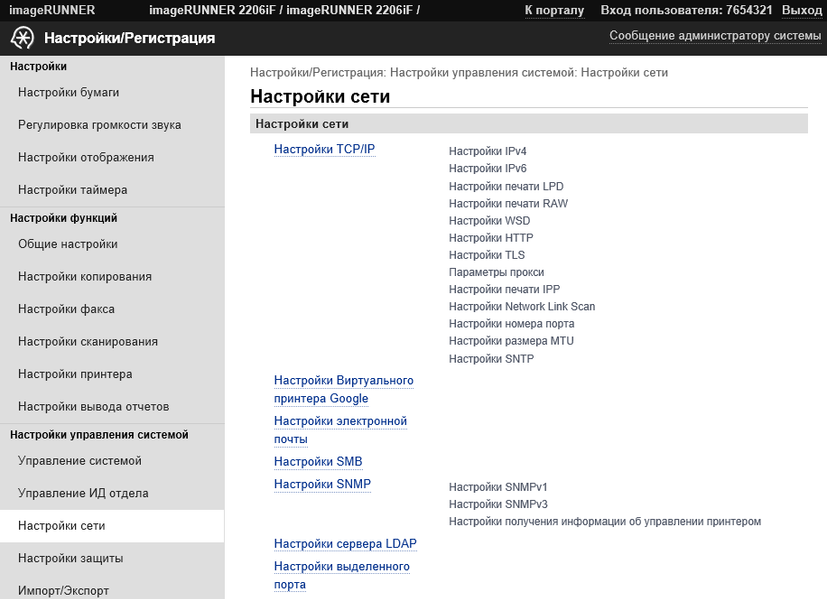This screenshot has width=827, height=599.
Task: Click the Настройки печати IPP text
Action: tap(504, 289)
